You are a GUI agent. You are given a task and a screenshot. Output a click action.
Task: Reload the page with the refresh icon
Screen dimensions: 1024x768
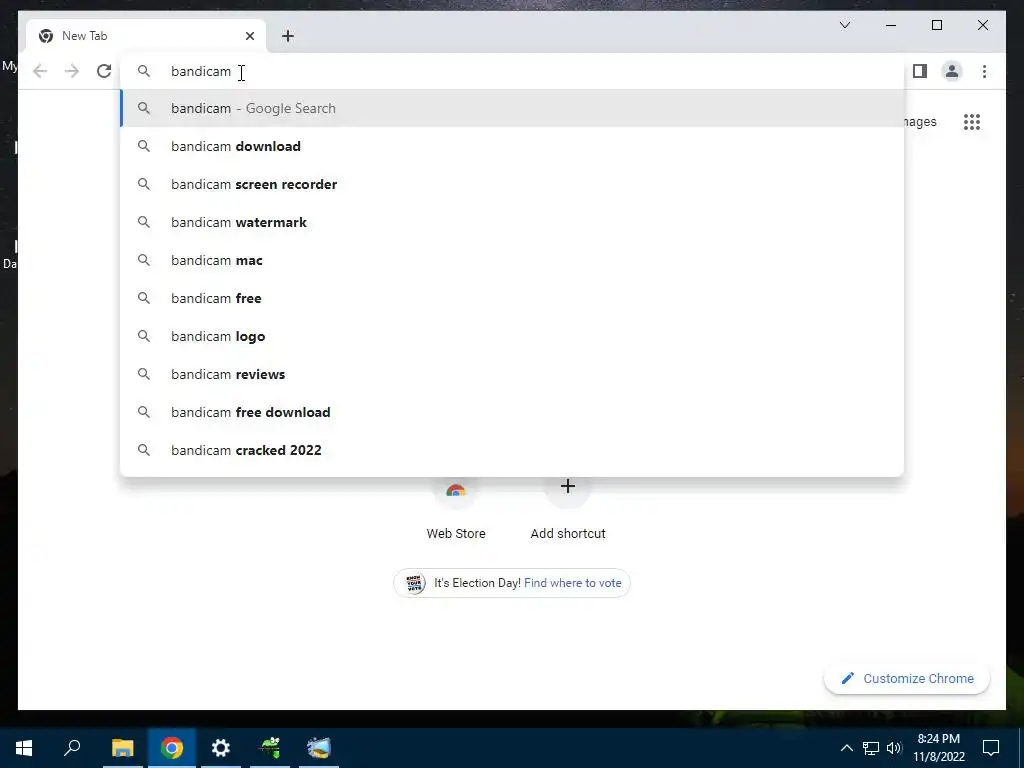pos(104,71)
